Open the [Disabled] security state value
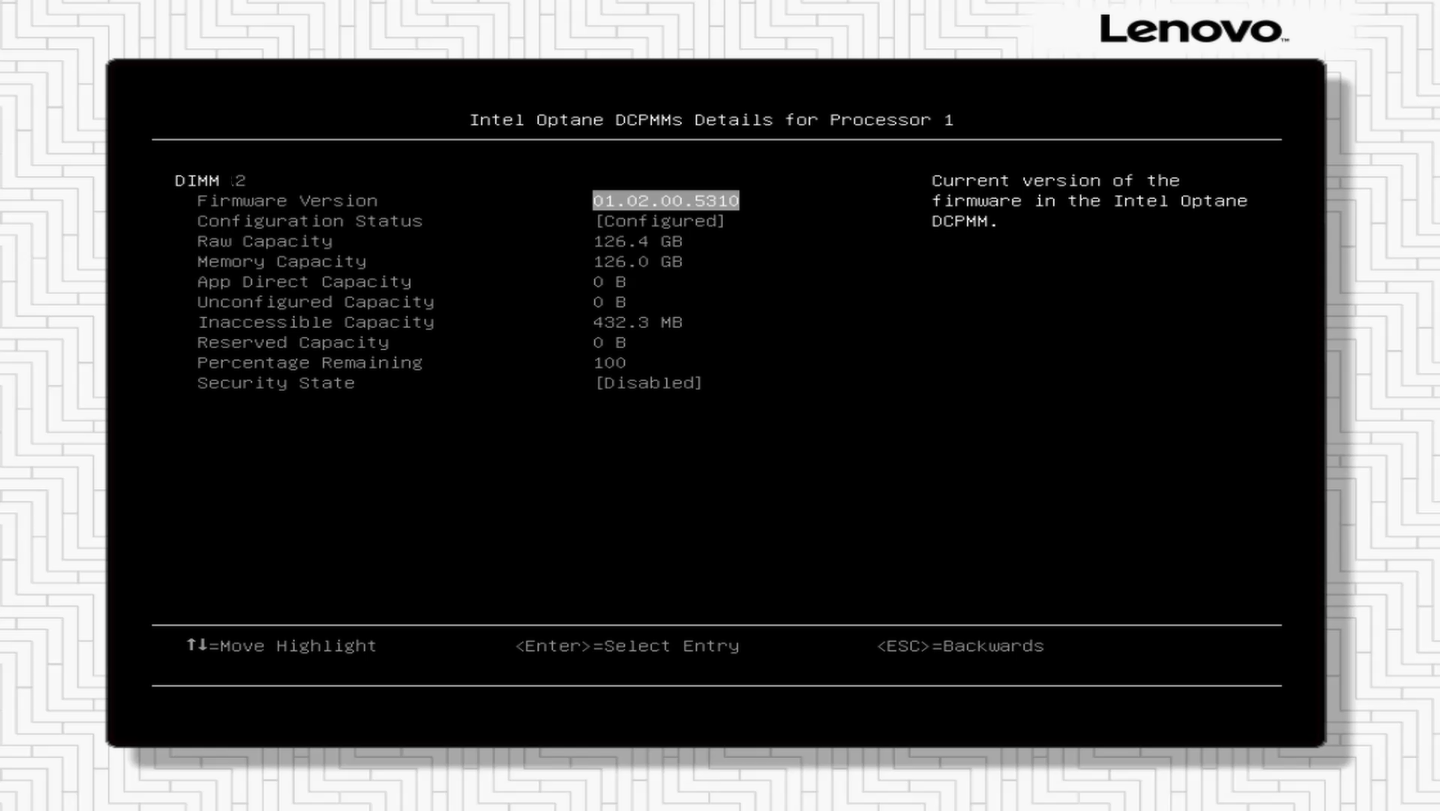The height and width of the screenshot is (811, 1440). pos(649,383)
